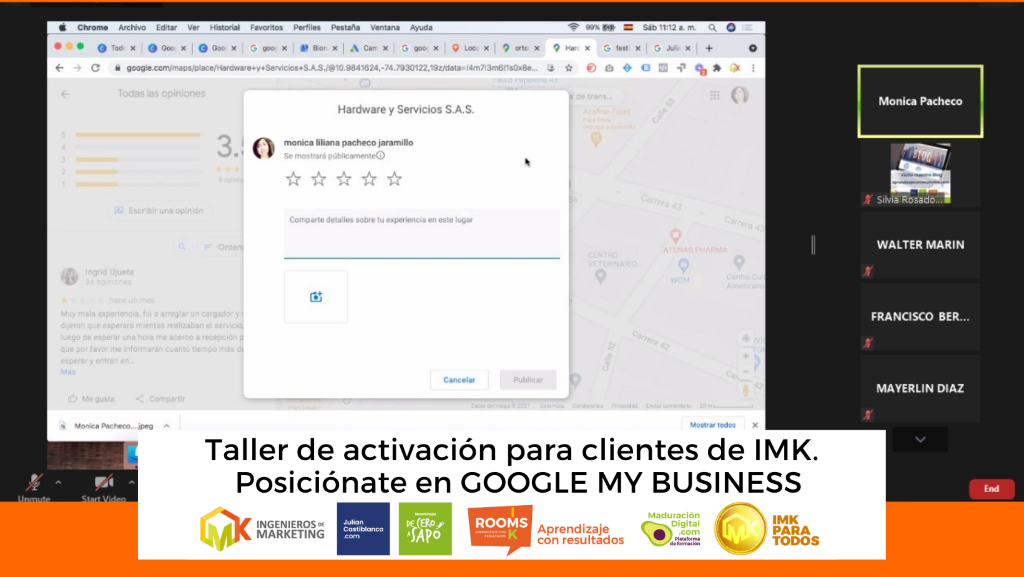Select Monica Pacheco participant tile
1024x577 pixels.
(x=920, y=101)
